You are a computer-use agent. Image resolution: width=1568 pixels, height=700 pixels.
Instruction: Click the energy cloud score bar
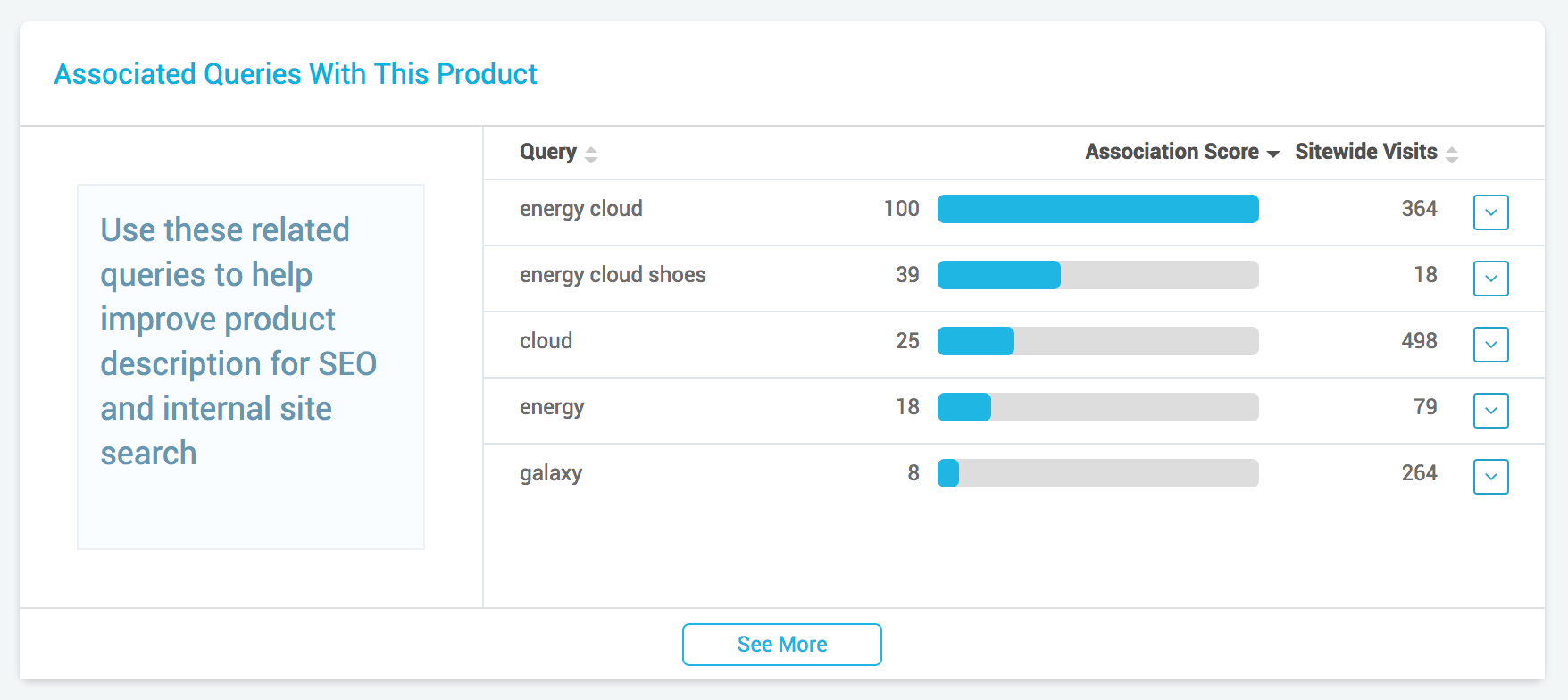coord(1097,209)
